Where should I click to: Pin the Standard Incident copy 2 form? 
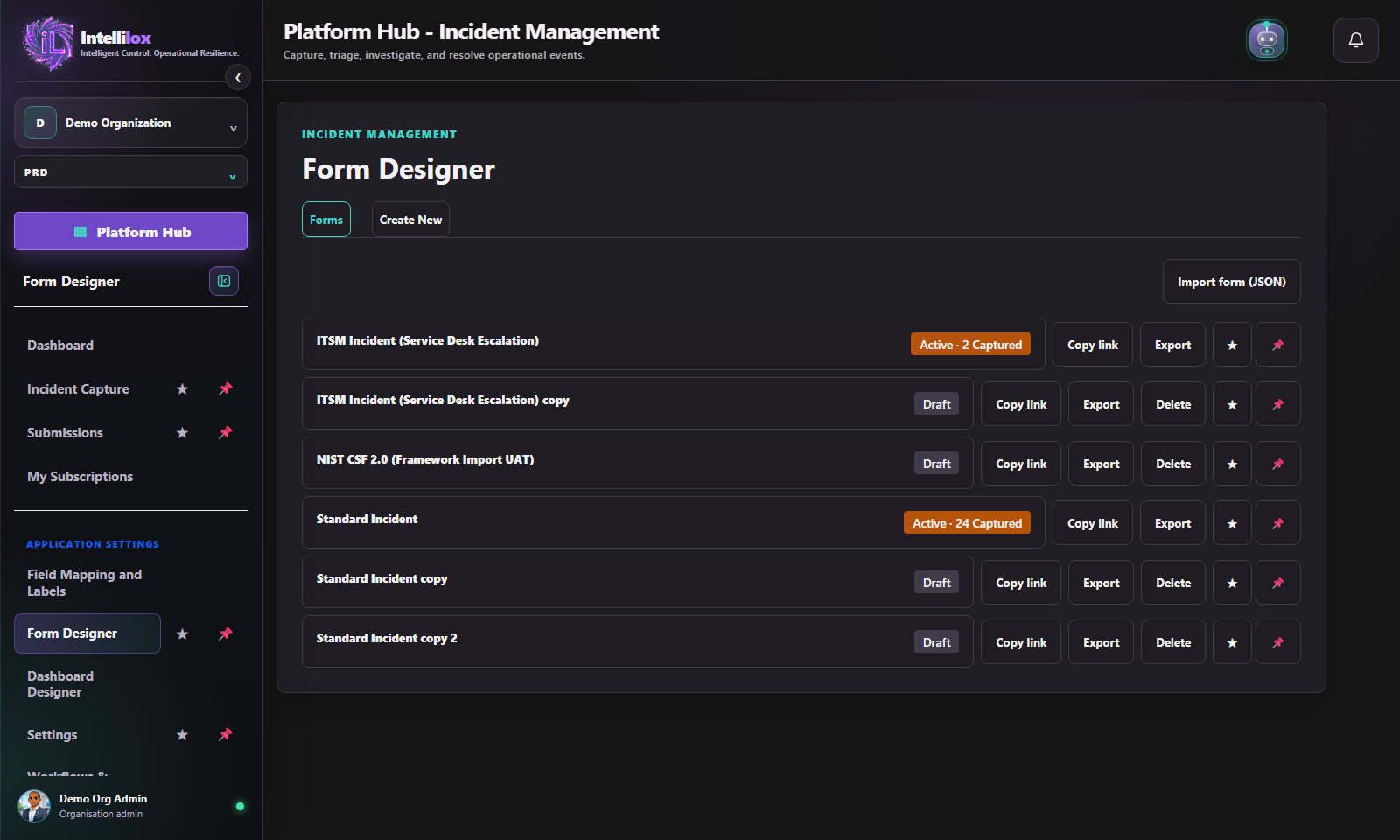pyautogui.click(x=1278, y=642)
